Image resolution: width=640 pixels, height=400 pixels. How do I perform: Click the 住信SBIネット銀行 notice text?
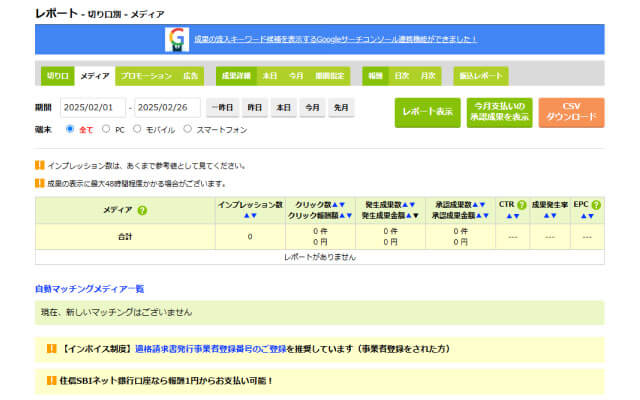point(166,381)
